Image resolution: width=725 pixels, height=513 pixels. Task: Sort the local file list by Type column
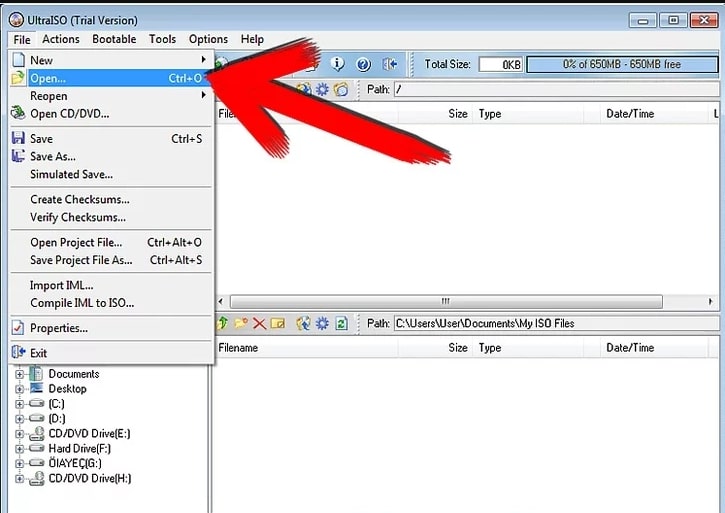point(528,348)
